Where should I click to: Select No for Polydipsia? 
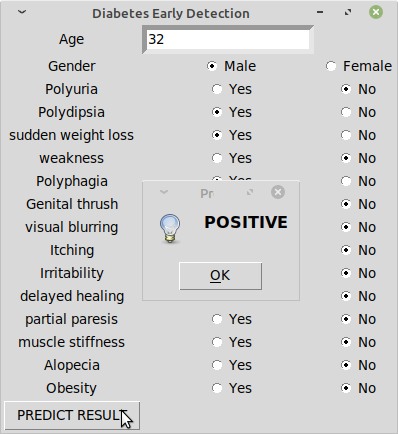click(358, 112)
